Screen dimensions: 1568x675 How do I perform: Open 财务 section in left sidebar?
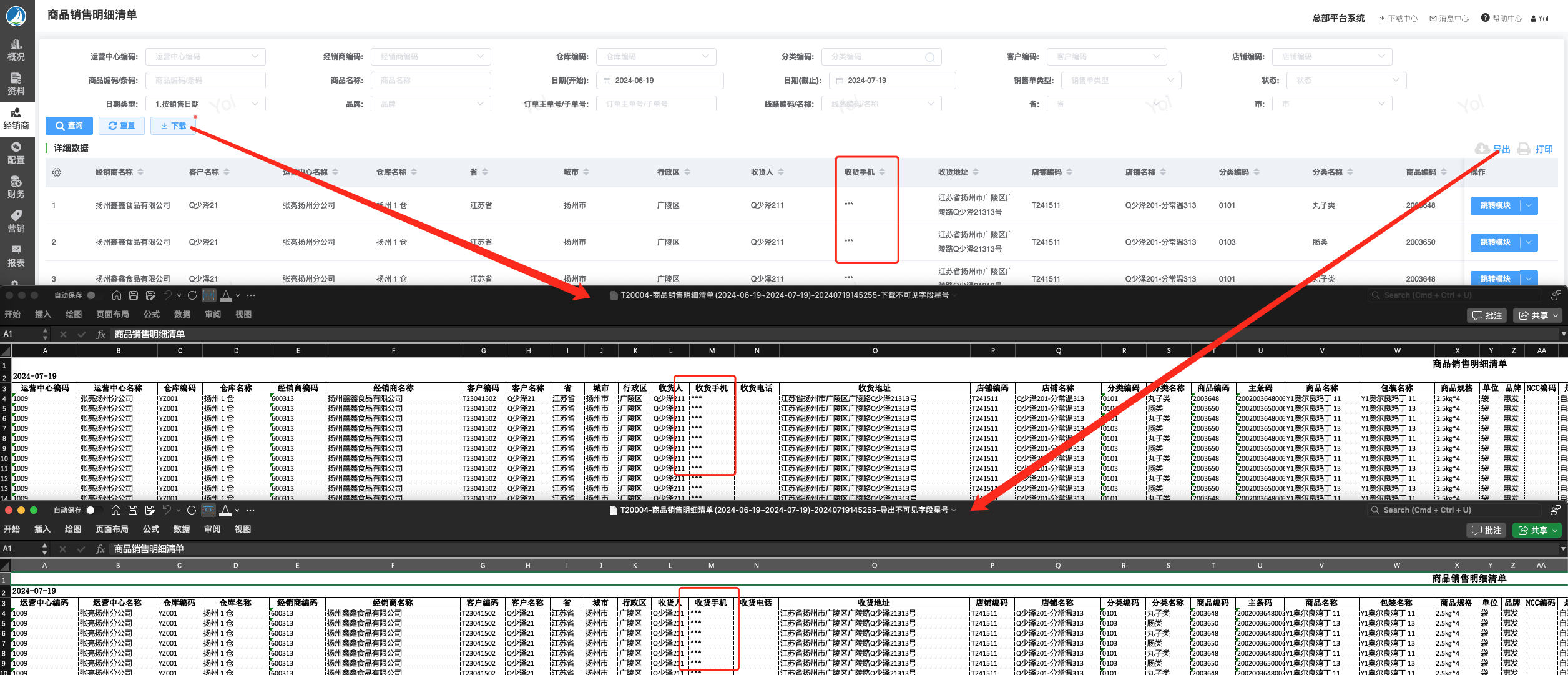pyautogui.click(x=16, y=187)
